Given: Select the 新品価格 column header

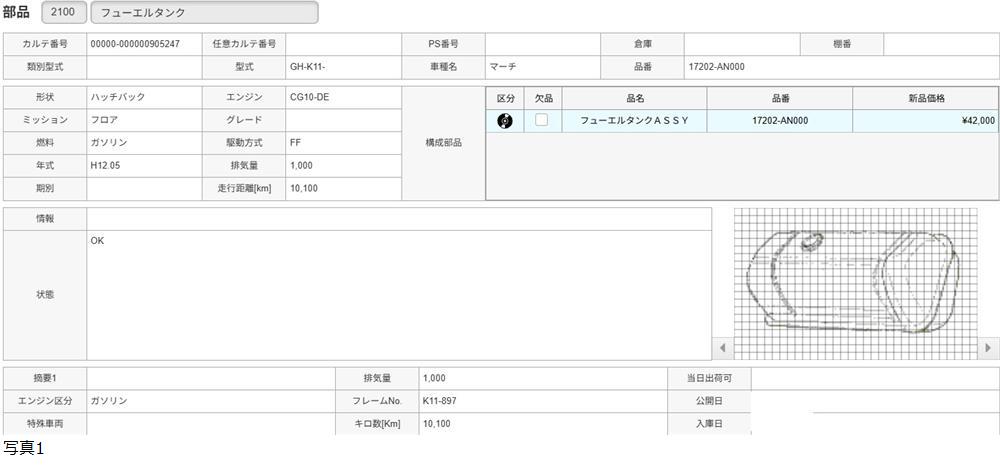Looking at the screenshot, I should (x=925, y=98).
